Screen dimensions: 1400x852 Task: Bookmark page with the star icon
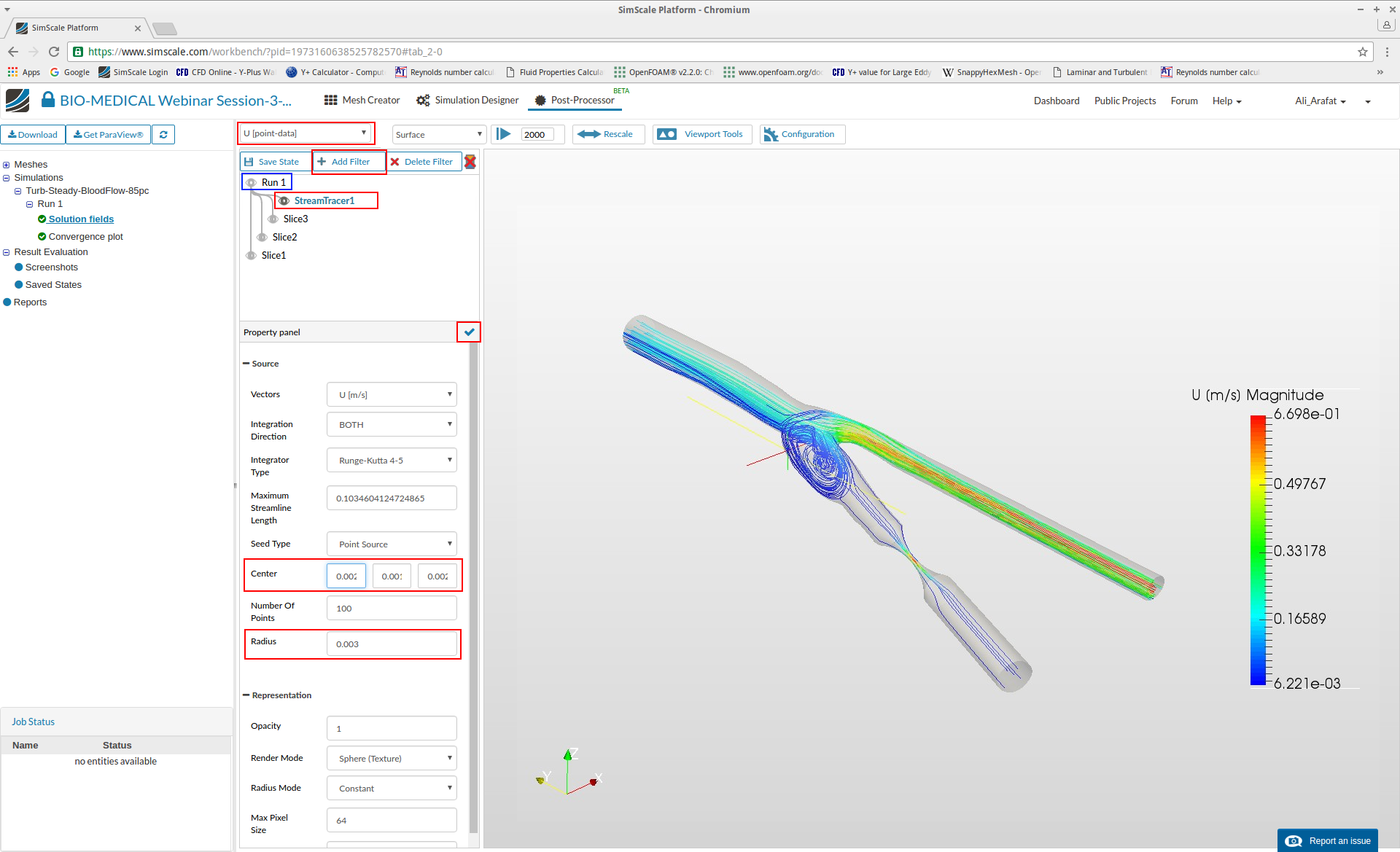click(1362, 52)
